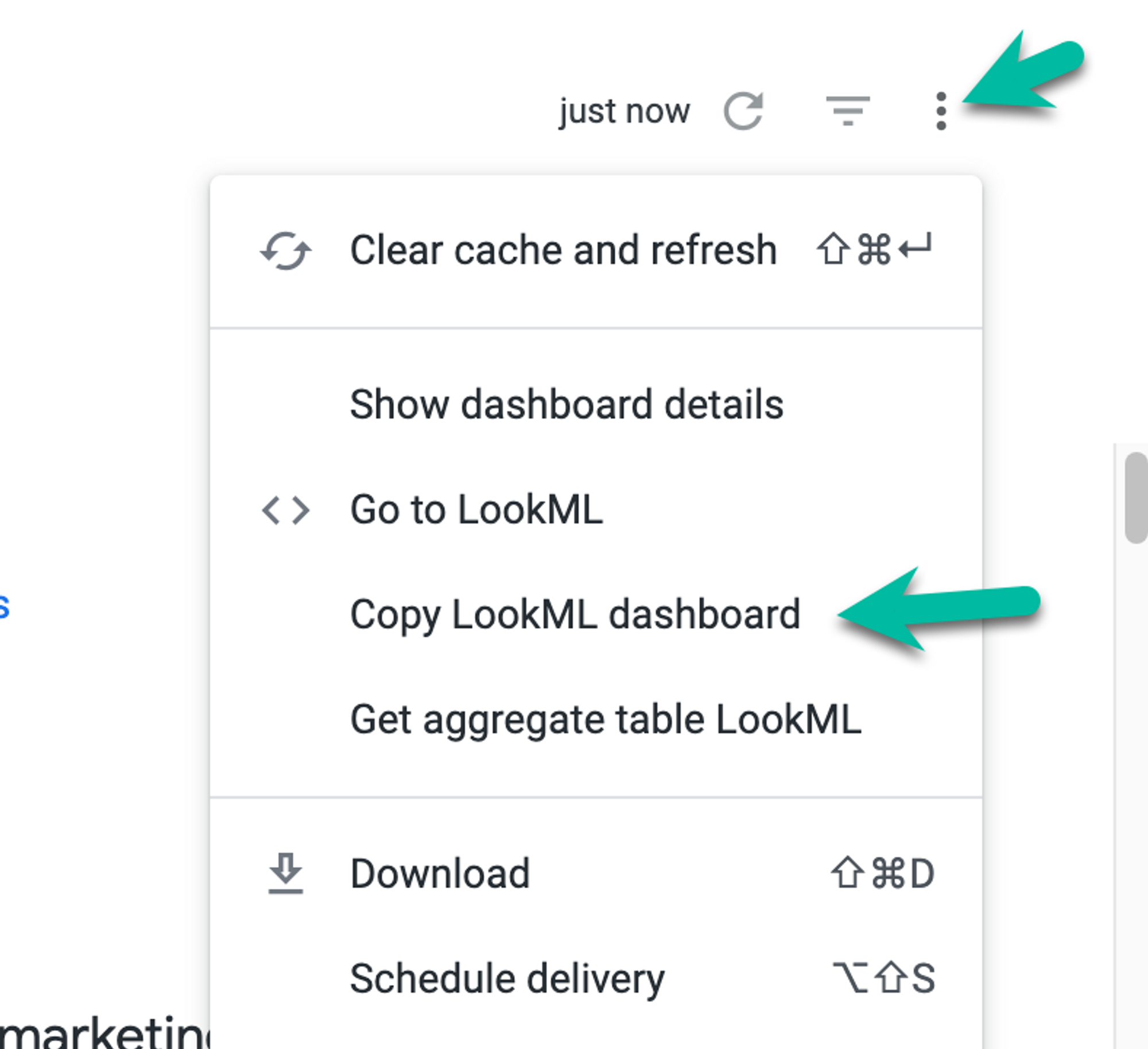Viewport: 1148px width, 1049px height.
Task: Click the reload dashboard icon
Action: pyautogui.click(x=743, y=110)
